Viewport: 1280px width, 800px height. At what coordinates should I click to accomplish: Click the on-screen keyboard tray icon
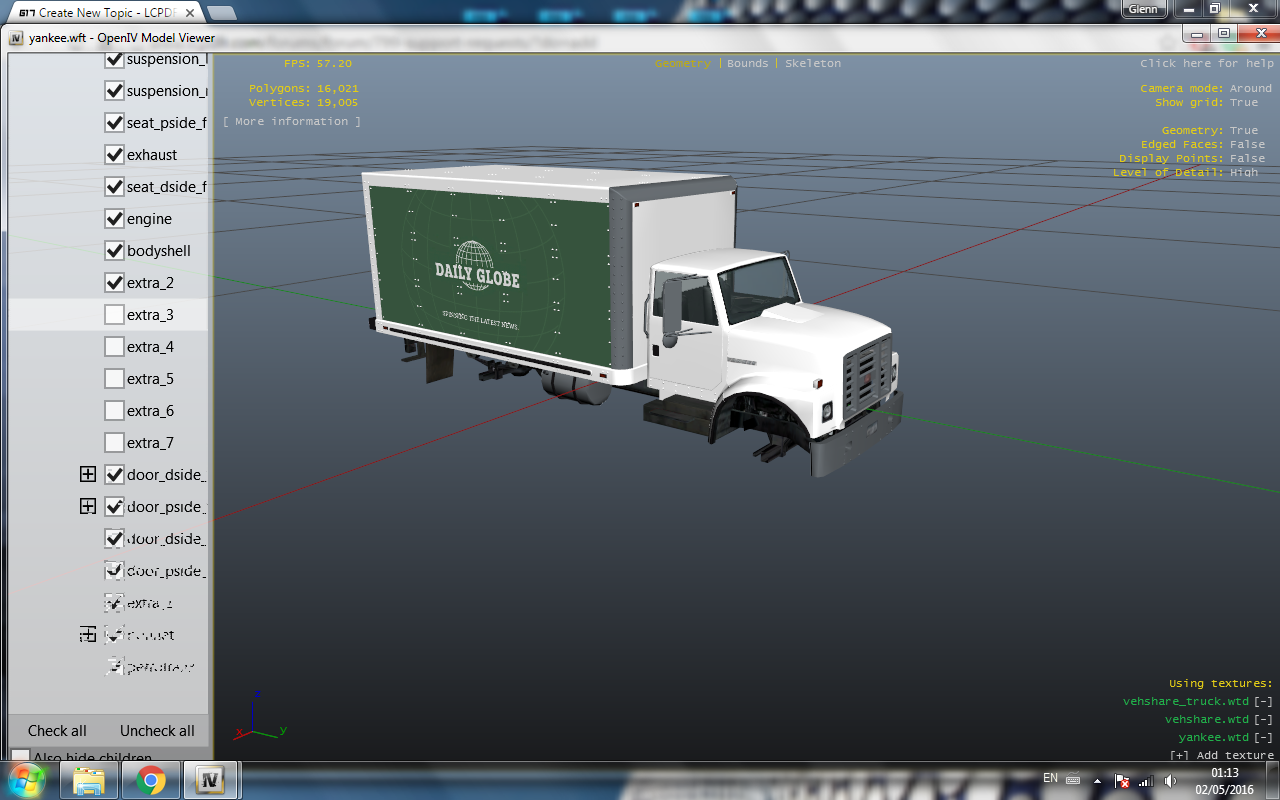1073,779
